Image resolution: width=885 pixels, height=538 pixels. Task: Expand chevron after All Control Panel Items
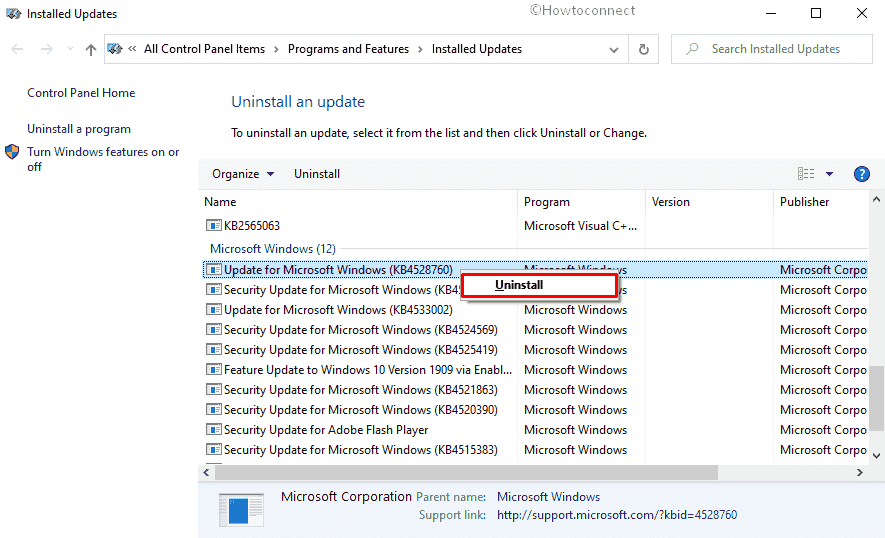(x=276, y=50)
